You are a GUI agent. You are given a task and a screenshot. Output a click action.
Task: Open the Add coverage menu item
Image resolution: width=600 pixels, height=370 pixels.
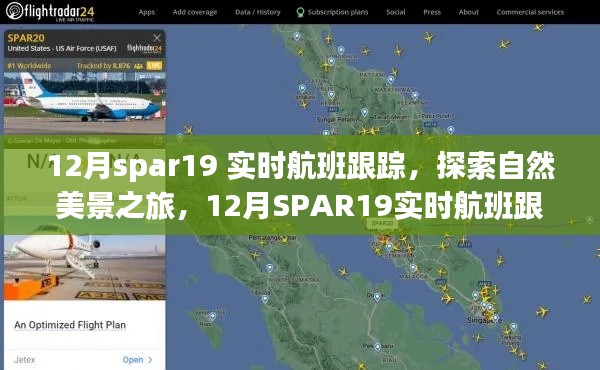(x=194, y=12)
